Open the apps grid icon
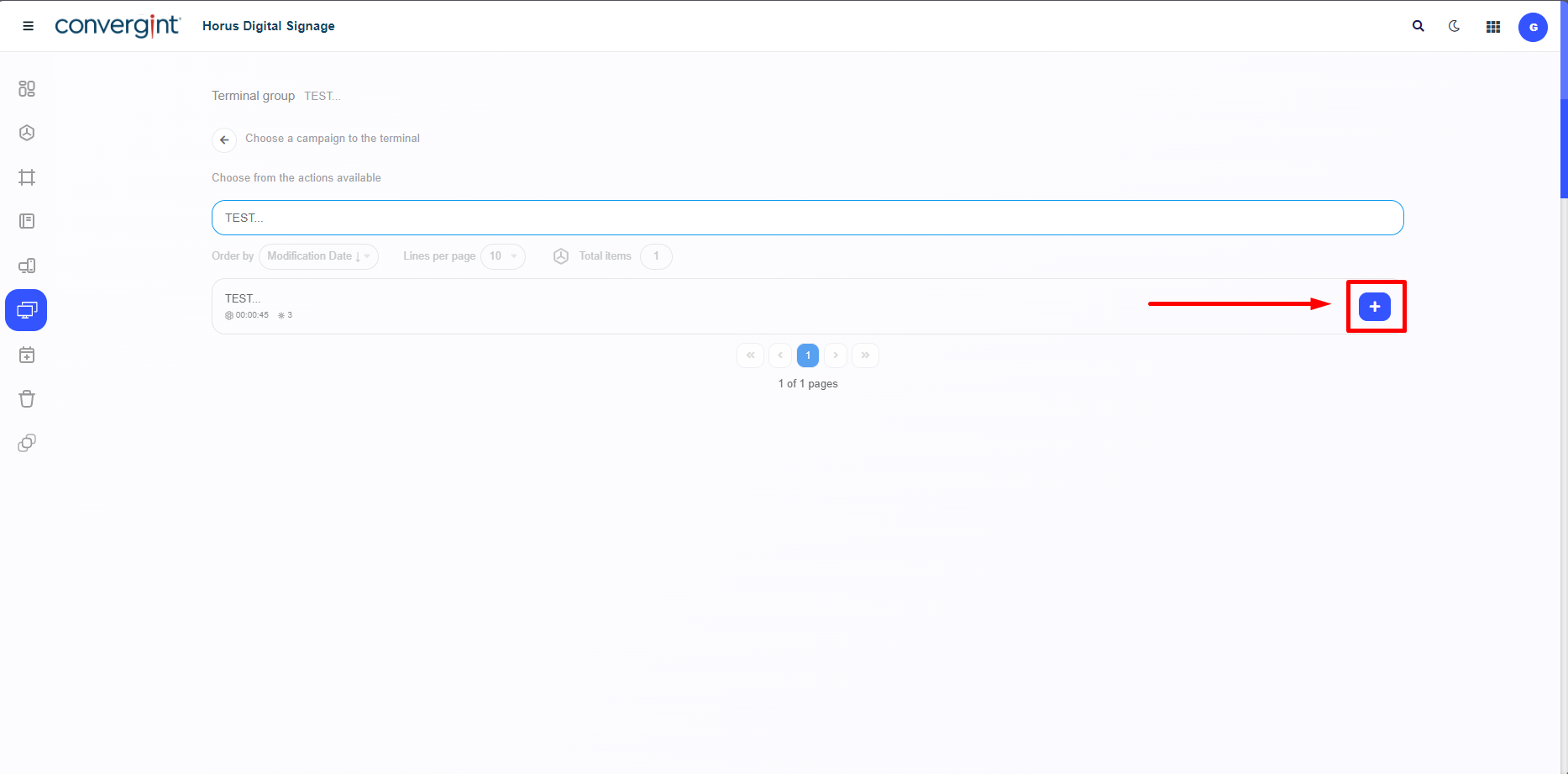 [x=1492, y=27]
